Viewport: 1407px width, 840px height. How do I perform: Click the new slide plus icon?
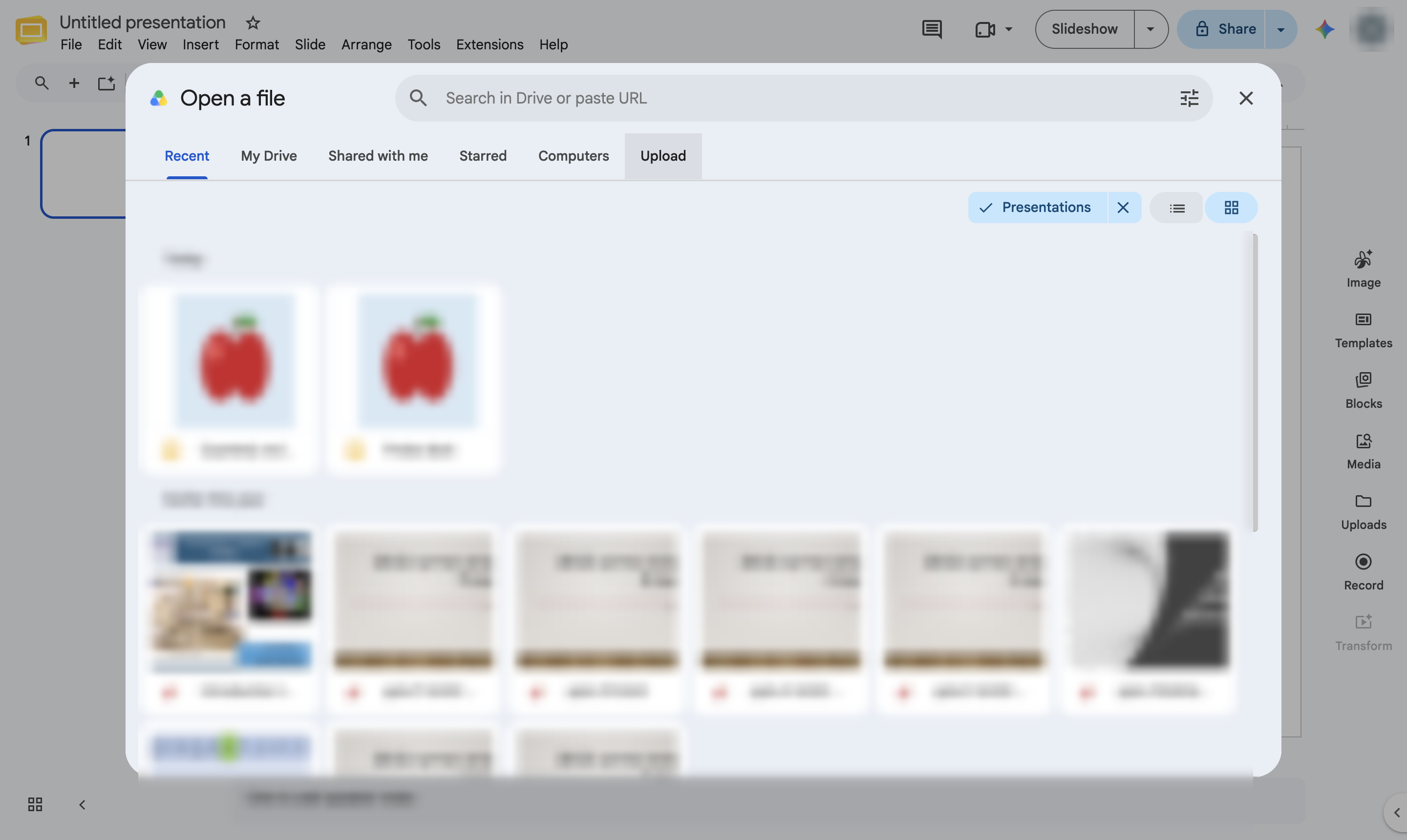tap(74, 83)
